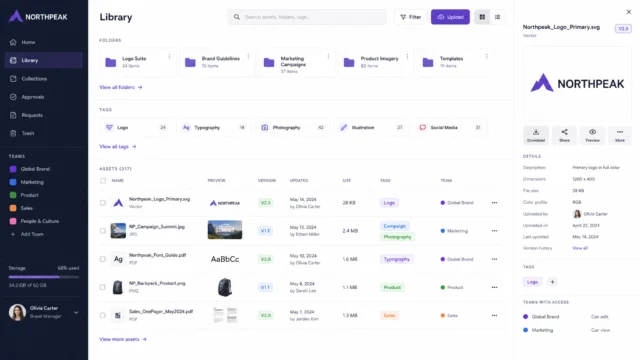Select the Illustration tag card
Image resolution: width=640 pixels, height=360 pixels.
click(x=372, y=128)
